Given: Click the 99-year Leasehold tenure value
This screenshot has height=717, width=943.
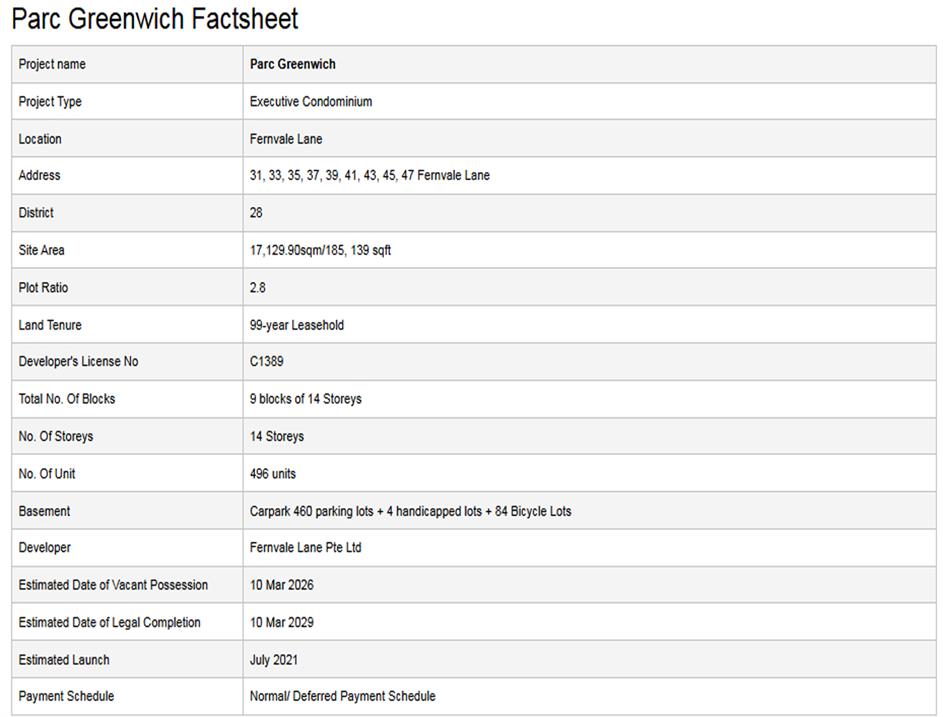Looking at the screenshot, I should point(297,325).
